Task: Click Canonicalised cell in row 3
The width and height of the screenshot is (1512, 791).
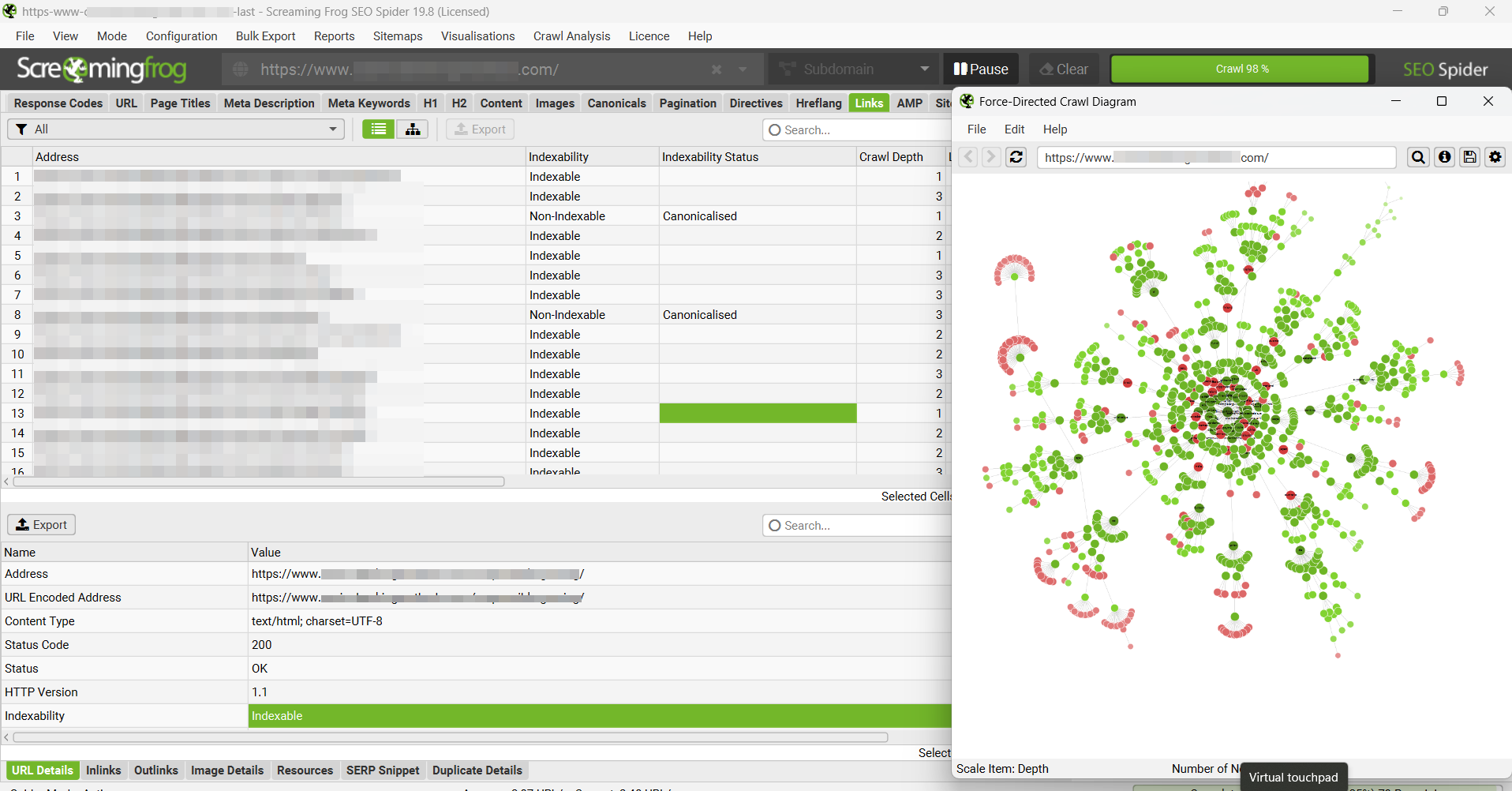Action: 758,216
